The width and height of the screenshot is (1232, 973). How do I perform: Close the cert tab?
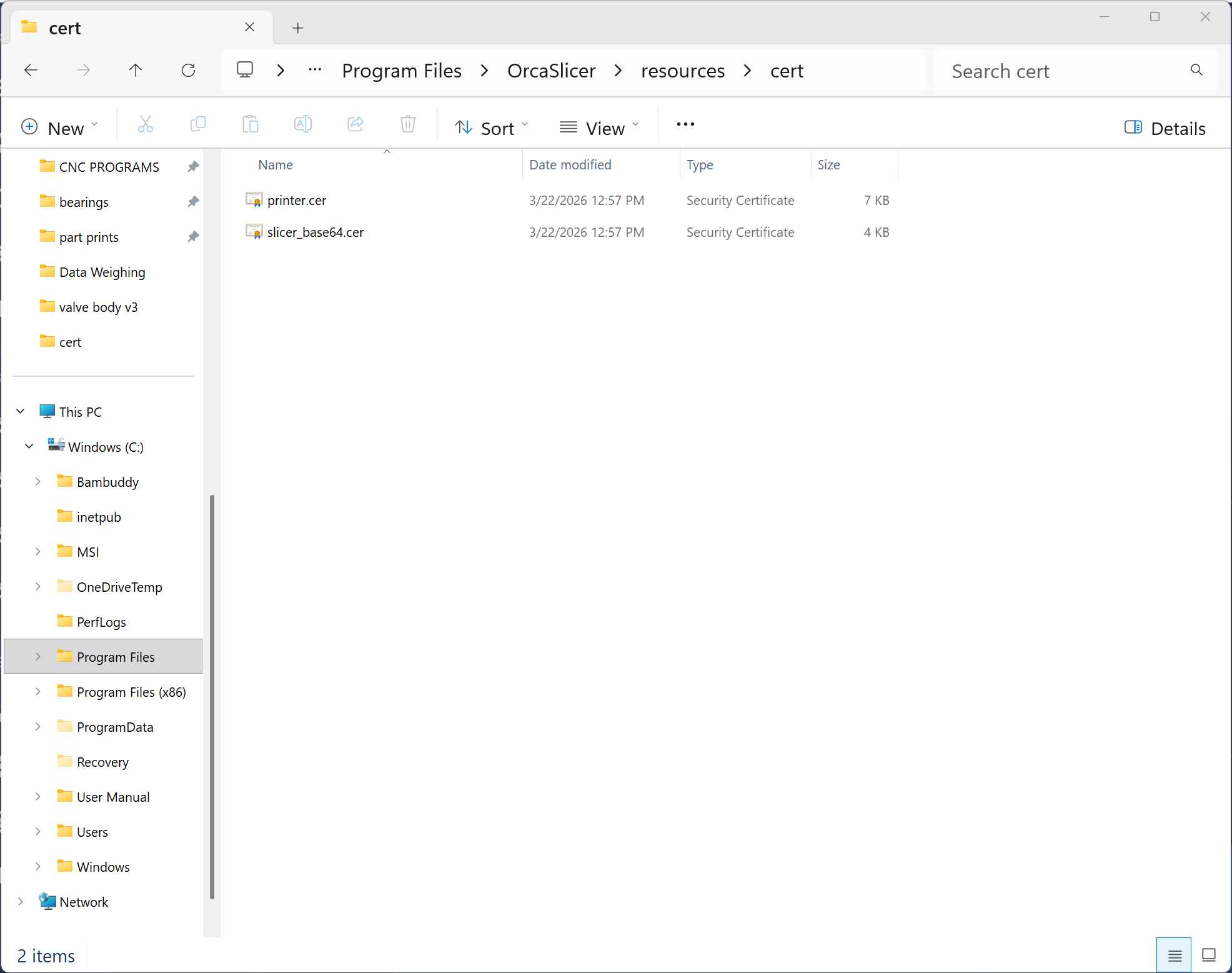point(249,27)
